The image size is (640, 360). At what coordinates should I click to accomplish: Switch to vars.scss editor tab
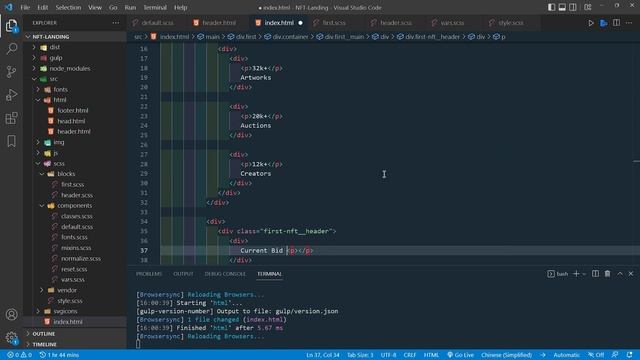pos(452,23)
